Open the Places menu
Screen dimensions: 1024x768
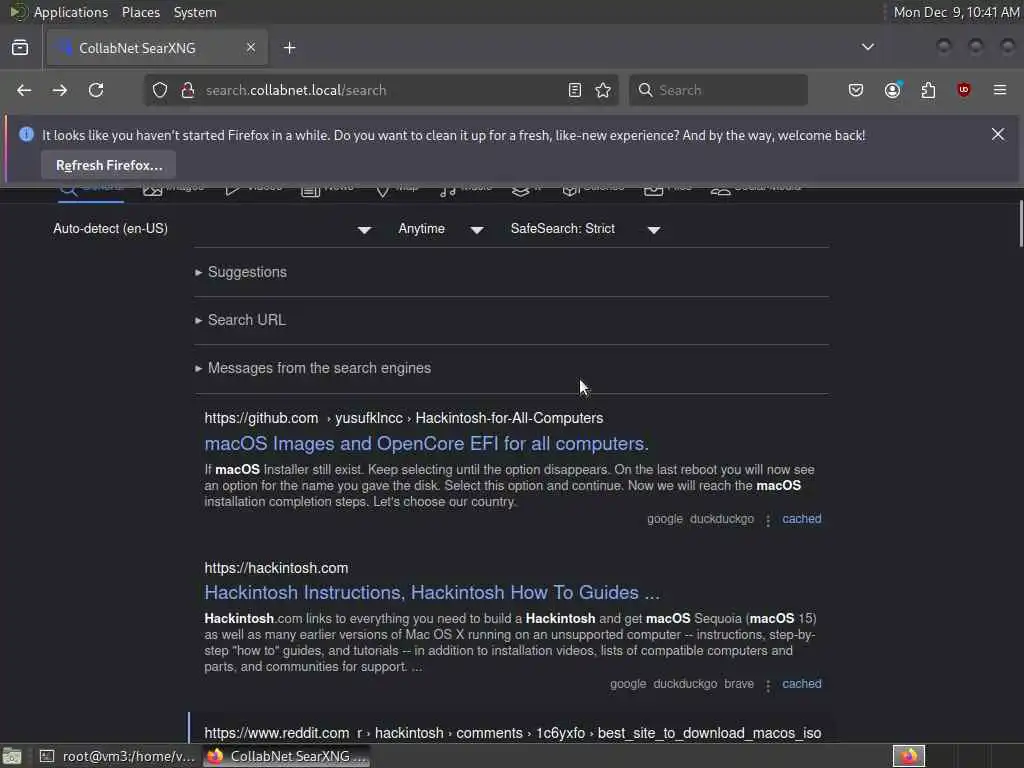(x=140, y=12)
